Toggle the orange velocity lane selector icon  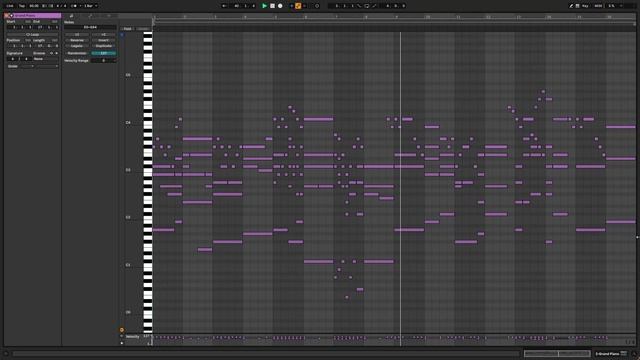coord(122,330)
